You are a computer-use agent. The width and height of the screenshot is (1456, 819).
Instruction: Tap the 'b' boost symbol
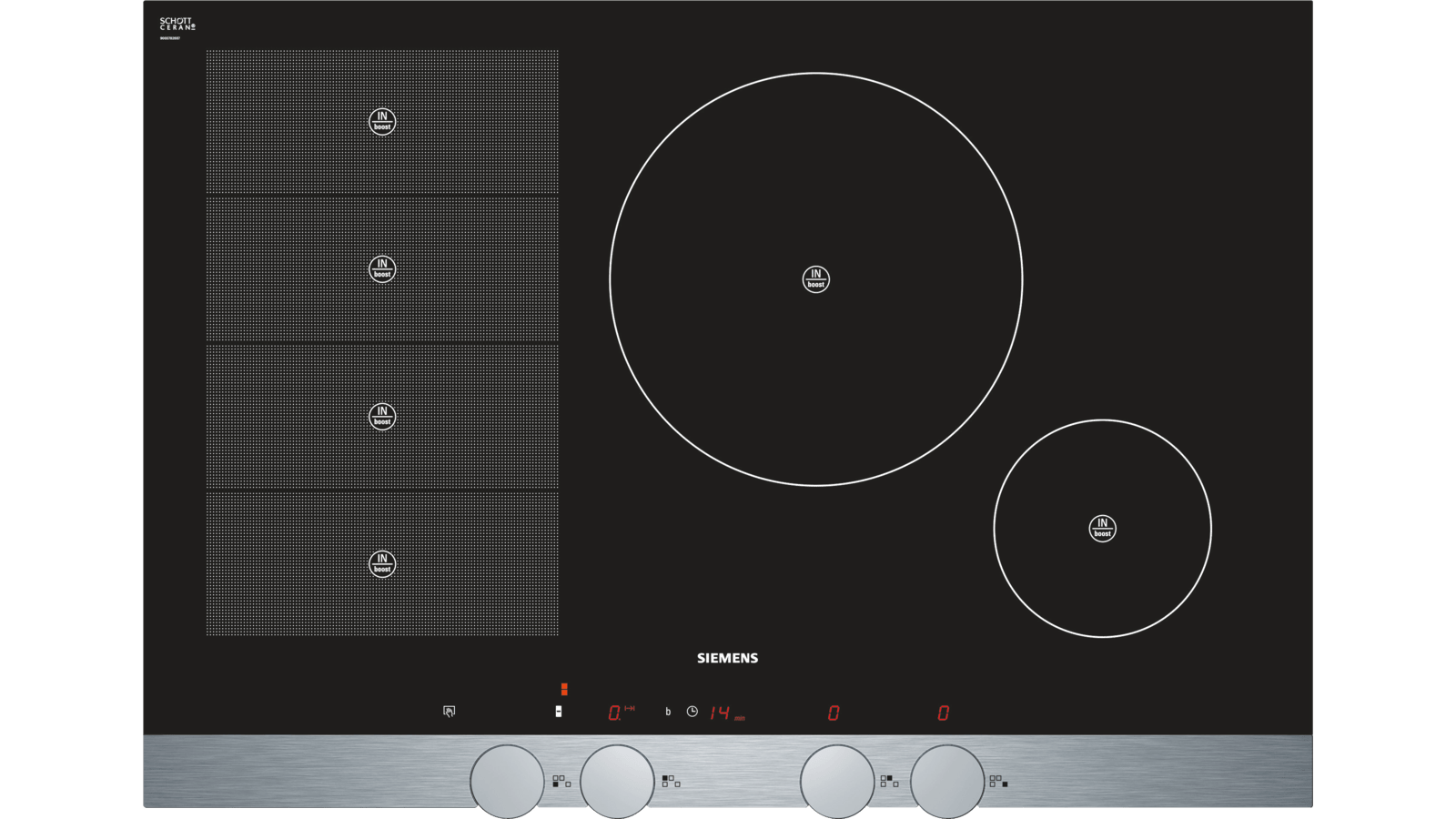[x=668, y=712]
